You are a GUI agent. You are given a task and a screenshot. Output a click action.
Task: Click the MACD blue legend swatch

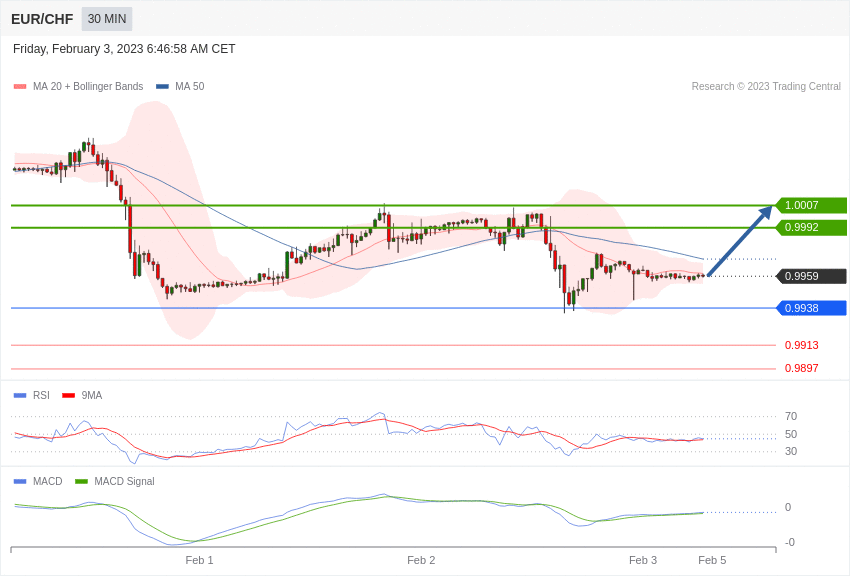click(20, 481)
